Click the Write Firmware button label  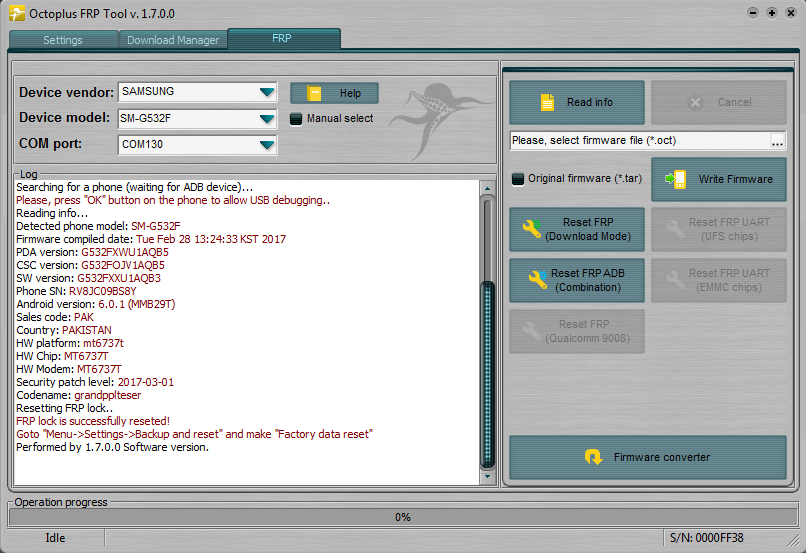736,179
